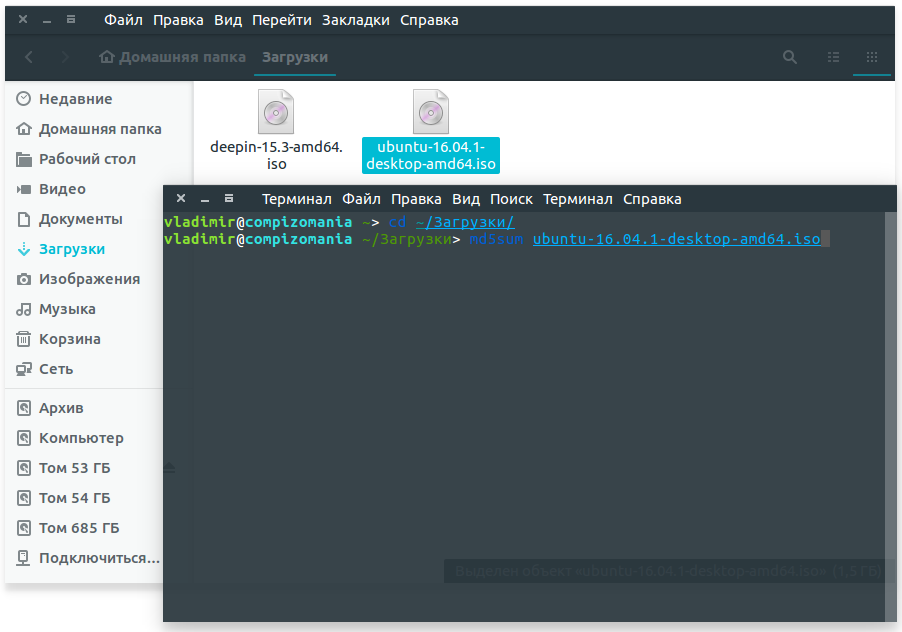902x632 pixels.
Task: Click the ~/Загрузки/ path in terminal
Action: tap(465, 222)
